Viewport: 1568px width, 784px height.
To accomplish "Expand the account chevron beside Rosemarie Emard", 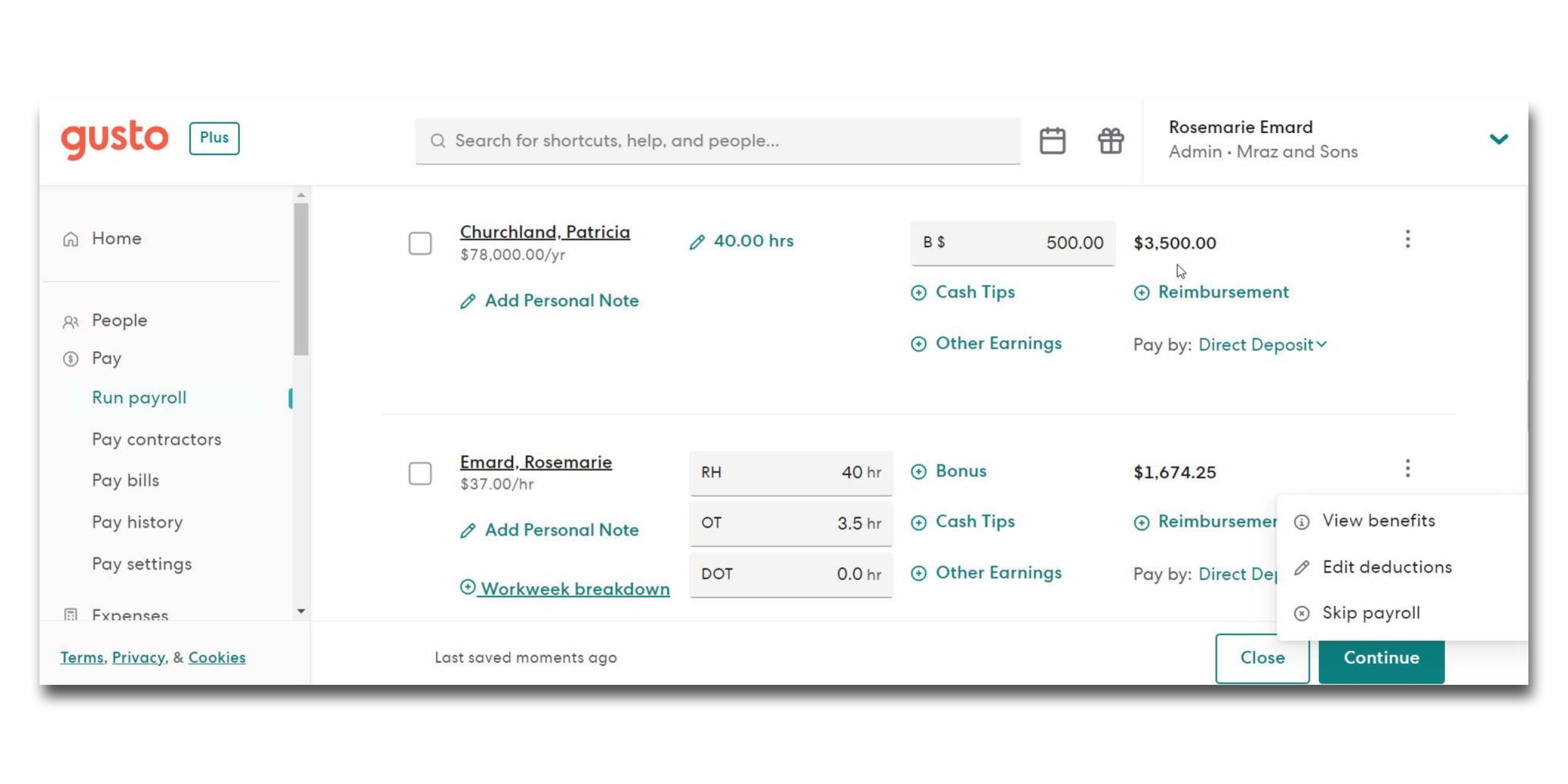I will pos(1498,139).
